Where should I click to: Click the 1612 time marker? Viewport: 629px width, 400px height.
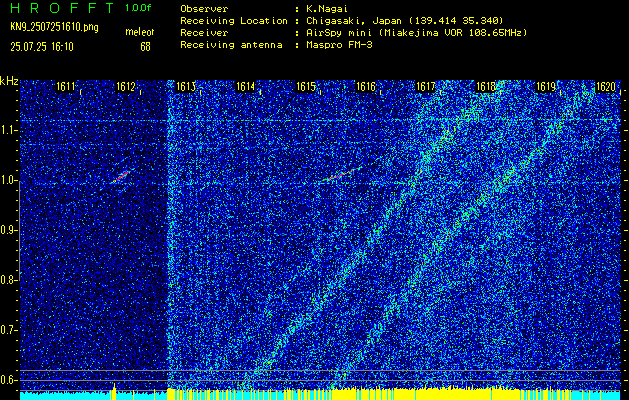click(126, 86)
